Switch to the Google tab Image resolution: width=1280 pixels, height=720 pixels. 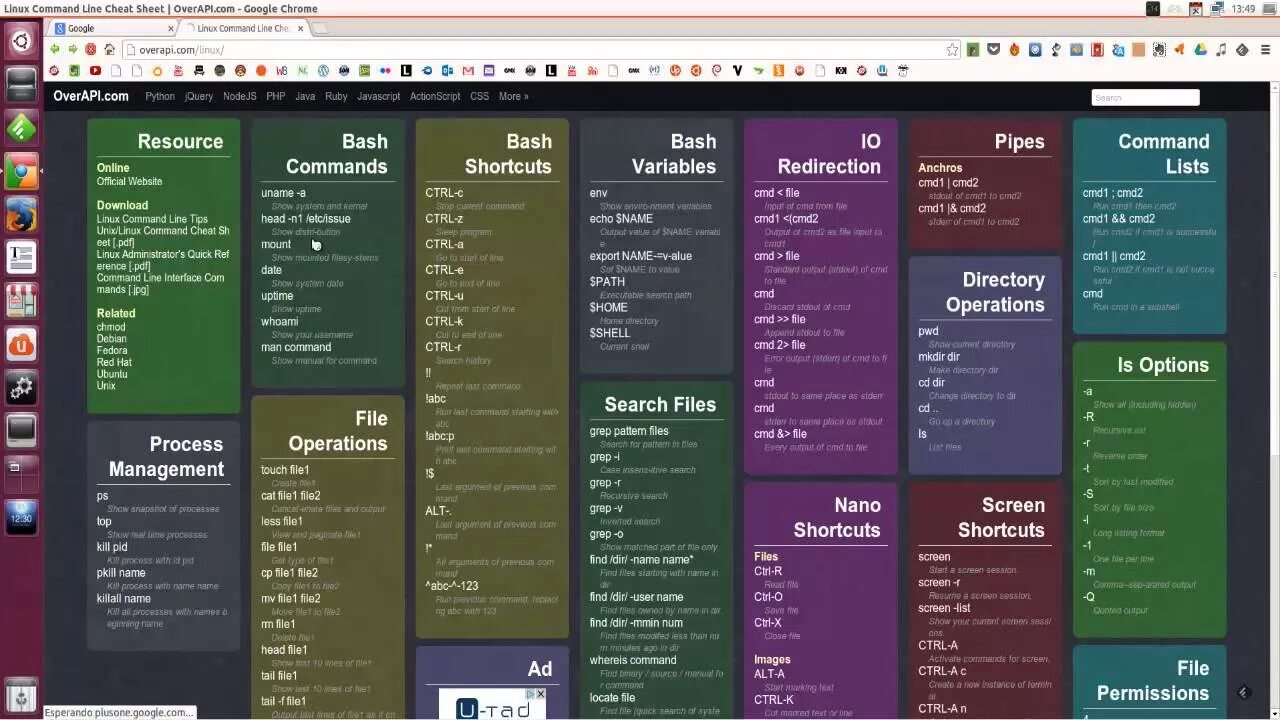click(112, 28)
